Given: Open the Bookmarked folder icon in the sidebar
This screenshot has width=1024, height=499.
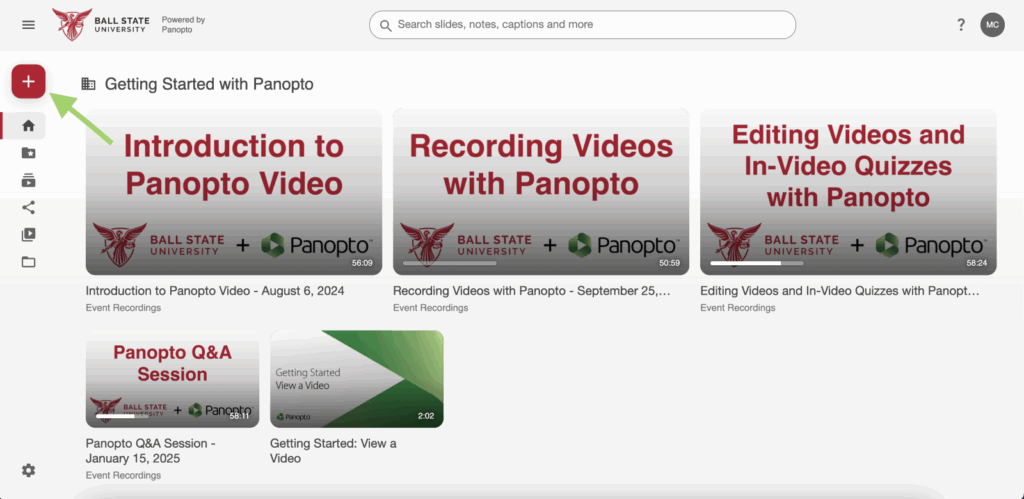Looking at the screenshot, I should [x=29, y=153].
